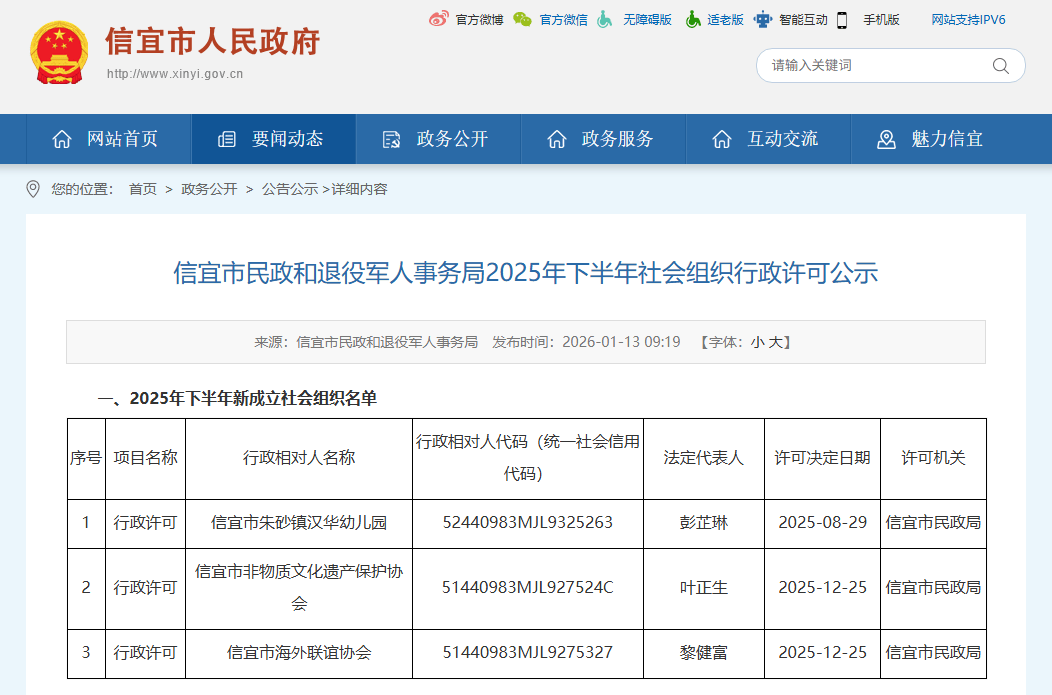1052x695 pixels.
Task: Click the 网站支持IPV6 link
Action: point(967,19)
